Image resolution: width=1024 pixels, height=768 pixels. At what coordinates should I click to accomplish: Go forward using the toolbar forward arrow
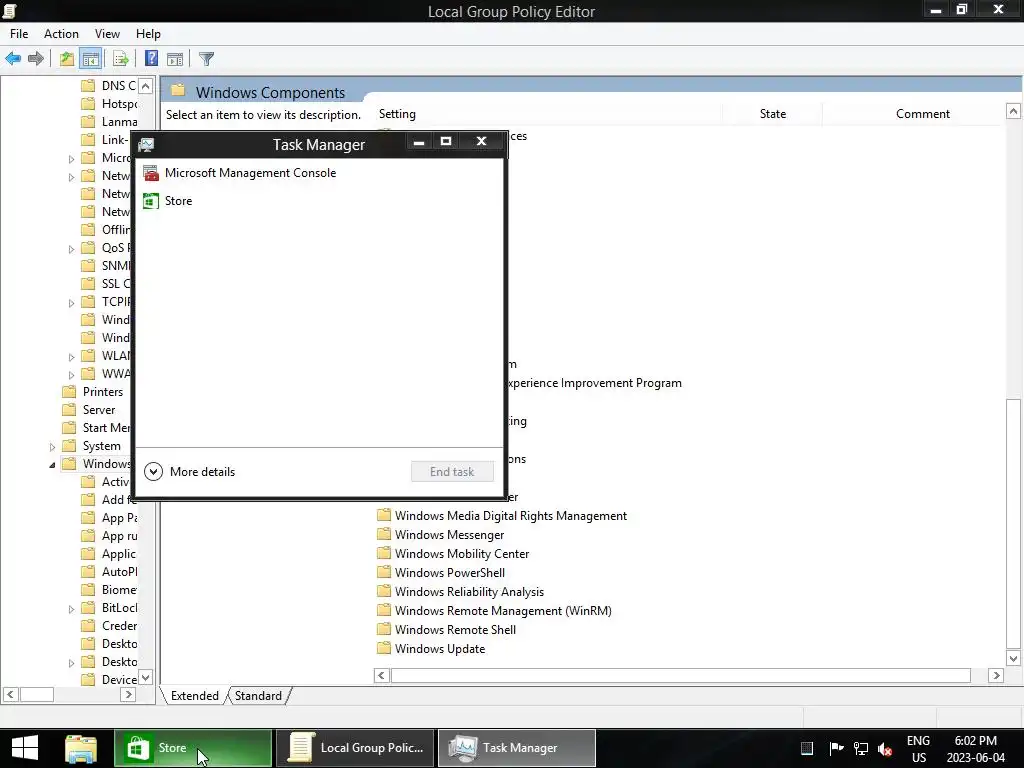pos(36,59)
